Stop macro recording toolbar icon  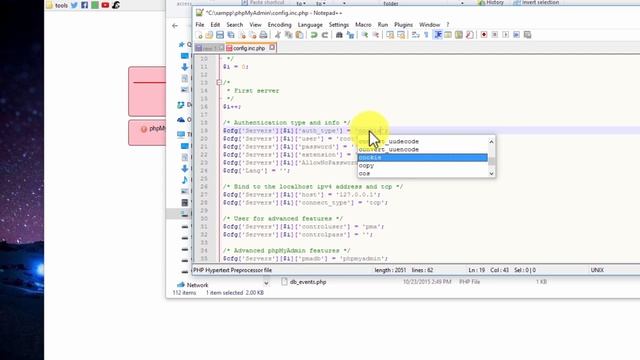point(495,35)
